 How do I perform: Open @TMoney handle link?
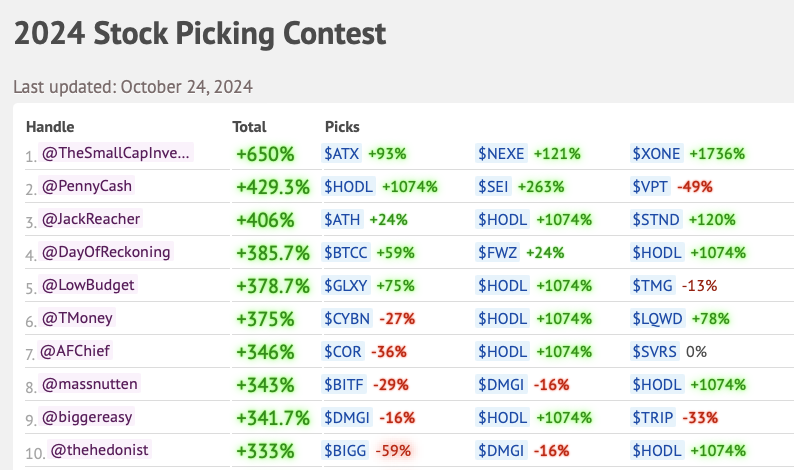pos(77,318)
